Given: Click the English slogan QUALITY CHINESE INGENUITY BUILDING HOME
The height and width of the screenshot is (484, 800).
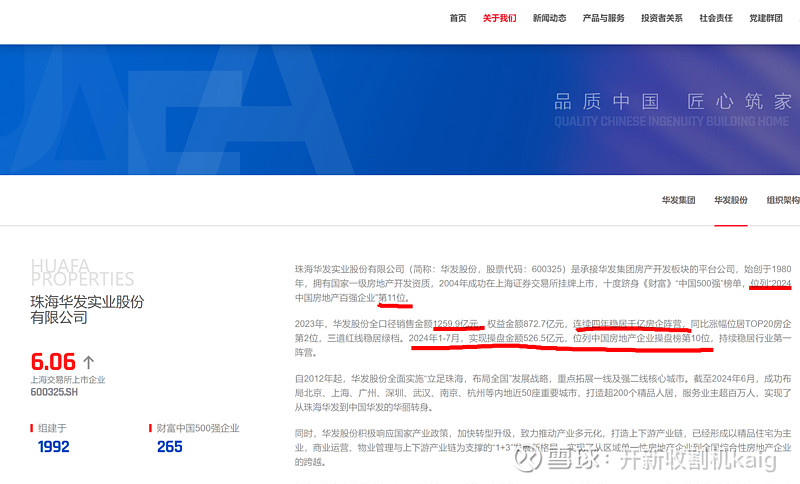Looking at the screenshot, I should click(671, 121).
